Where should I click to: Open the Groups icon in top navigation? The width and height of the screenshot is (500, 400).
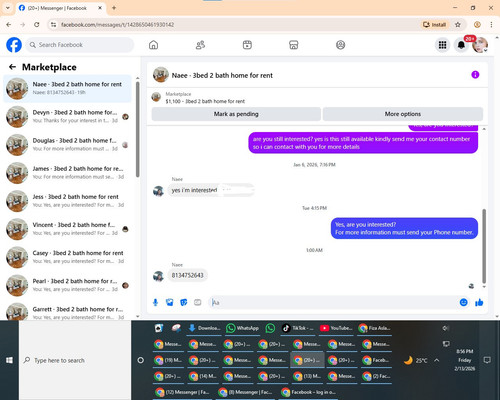click(x=340, y=45)
